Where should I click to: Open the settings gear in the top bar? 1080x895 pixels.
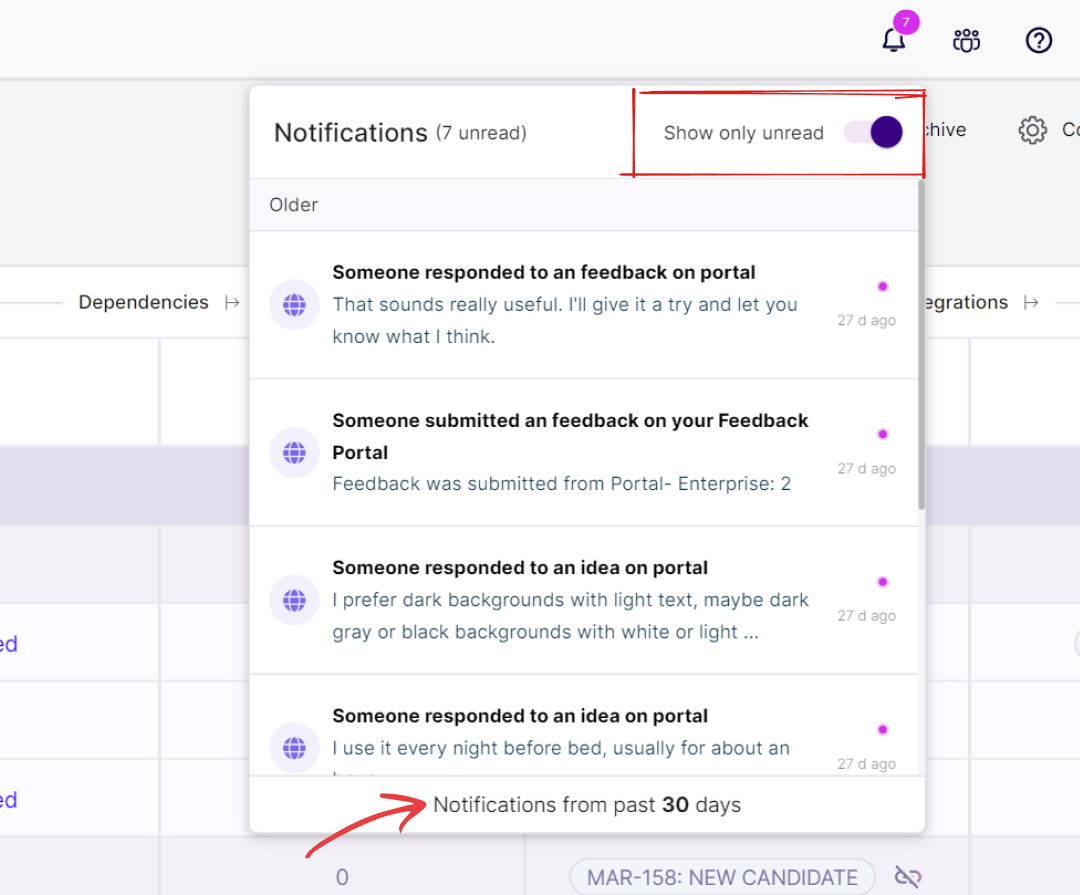[x=1031, y=129]
